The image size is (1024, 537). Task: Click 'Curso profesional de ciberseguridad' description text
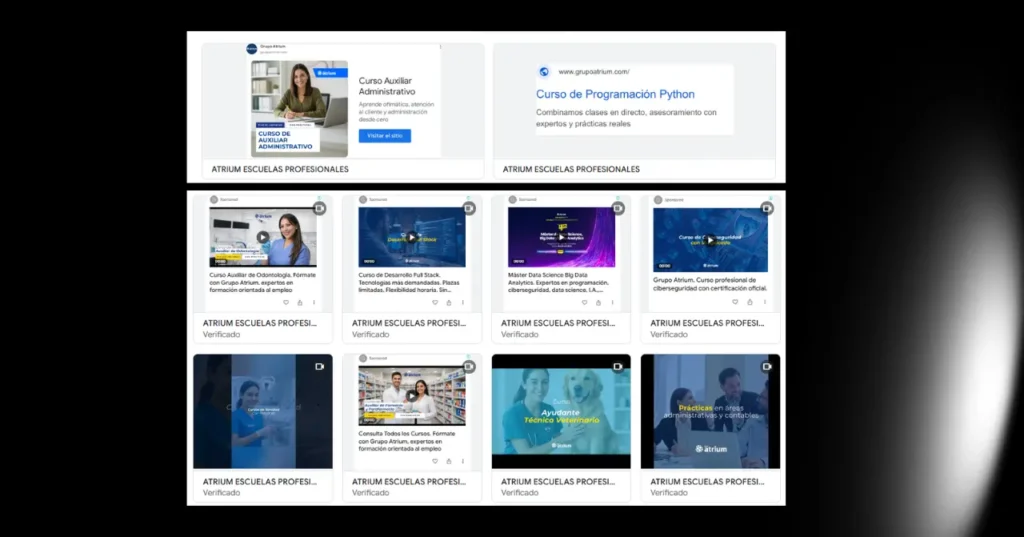click(710, 284)
